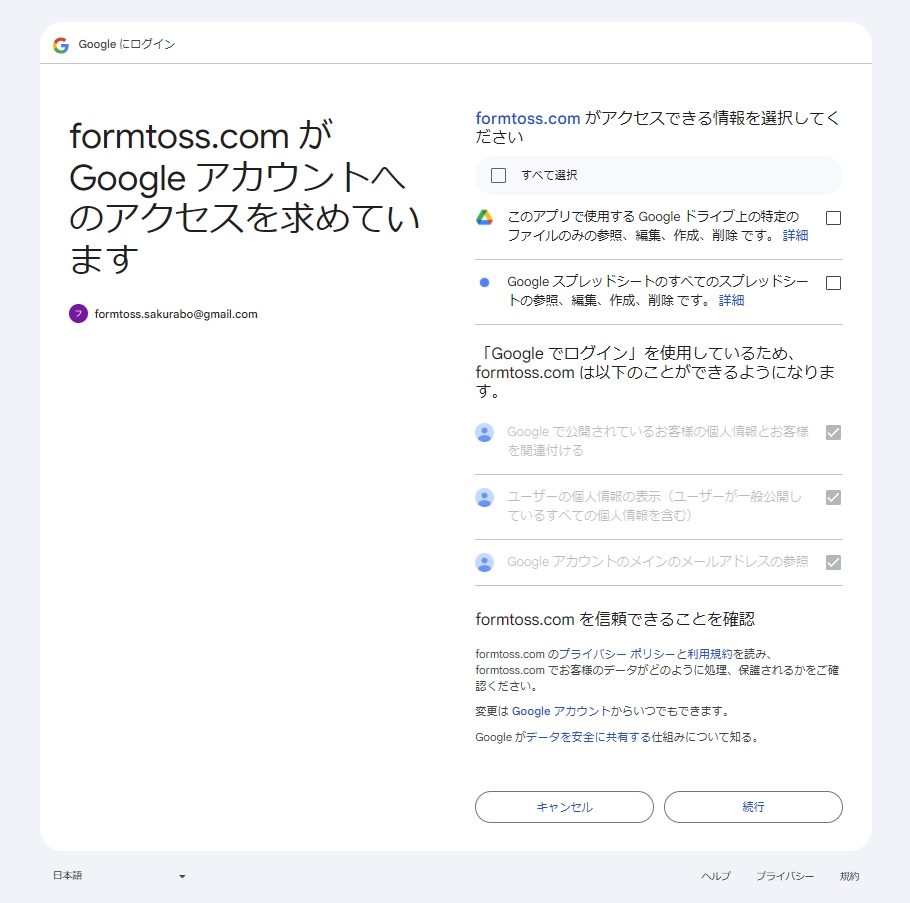Click the formtoss.com link at top right
The height and width of the screenshot is (903, 910).
click(x=528, y=118)
